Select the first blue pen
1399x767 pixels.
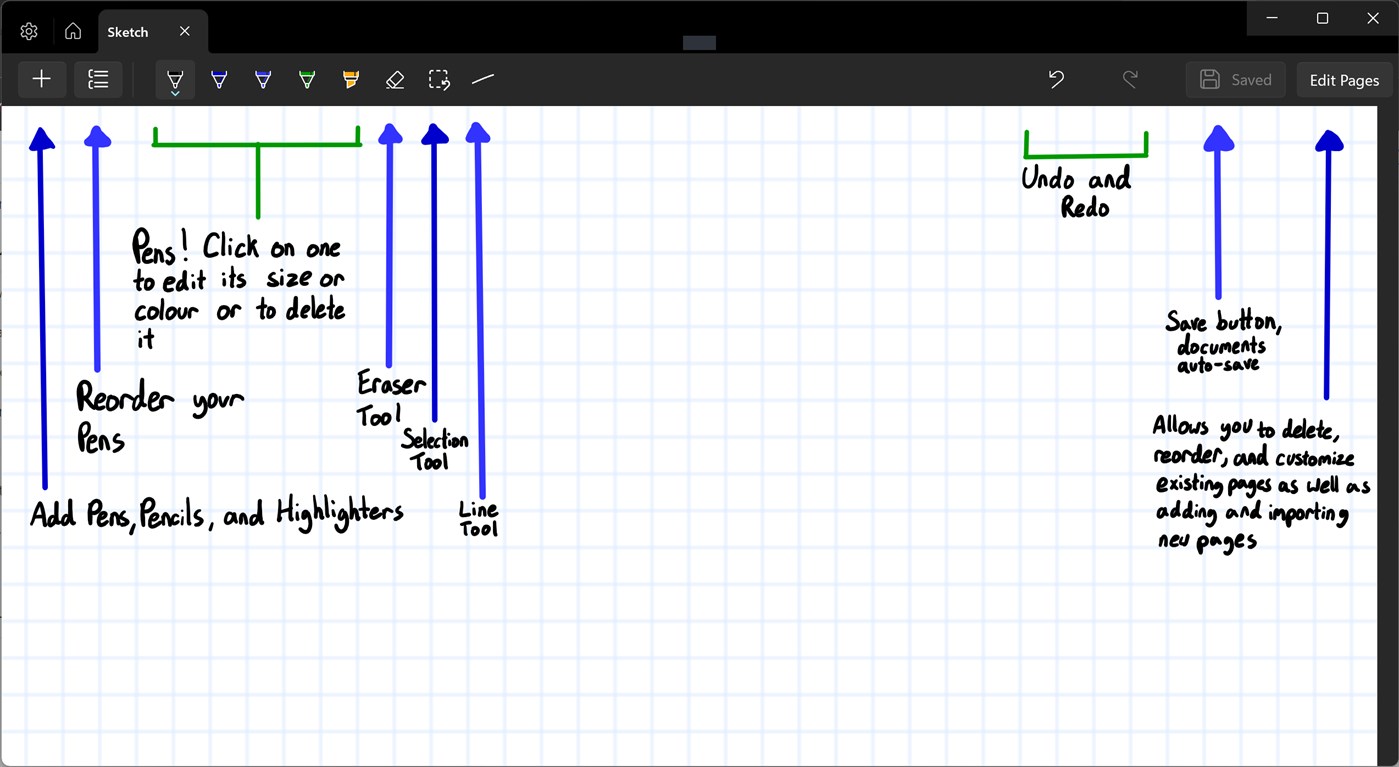pyautogui.click(x=218, y=79)
